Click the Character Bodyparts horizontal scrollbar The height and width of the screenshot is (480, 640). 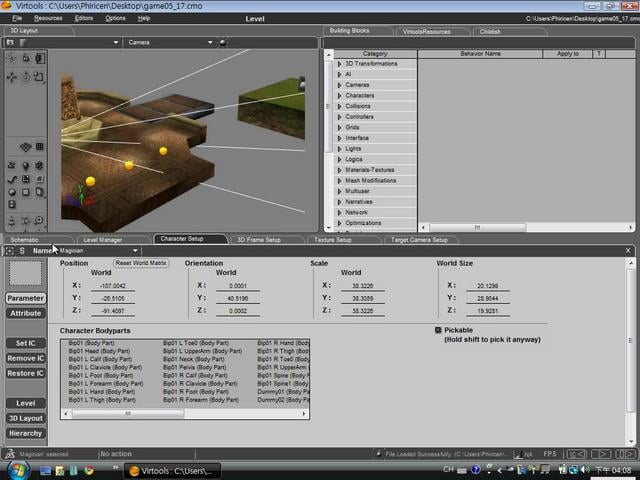185,414
